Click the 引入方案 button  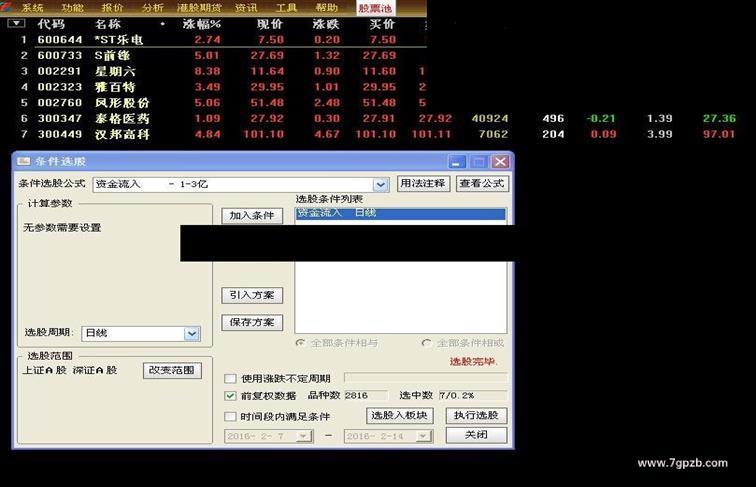point(252,295)
